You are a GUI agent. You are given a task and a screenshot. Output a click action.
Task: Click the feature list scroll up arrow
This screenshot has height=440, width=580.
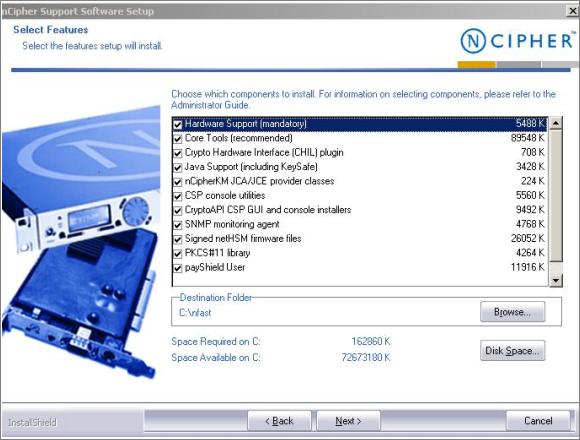(556, 123)
